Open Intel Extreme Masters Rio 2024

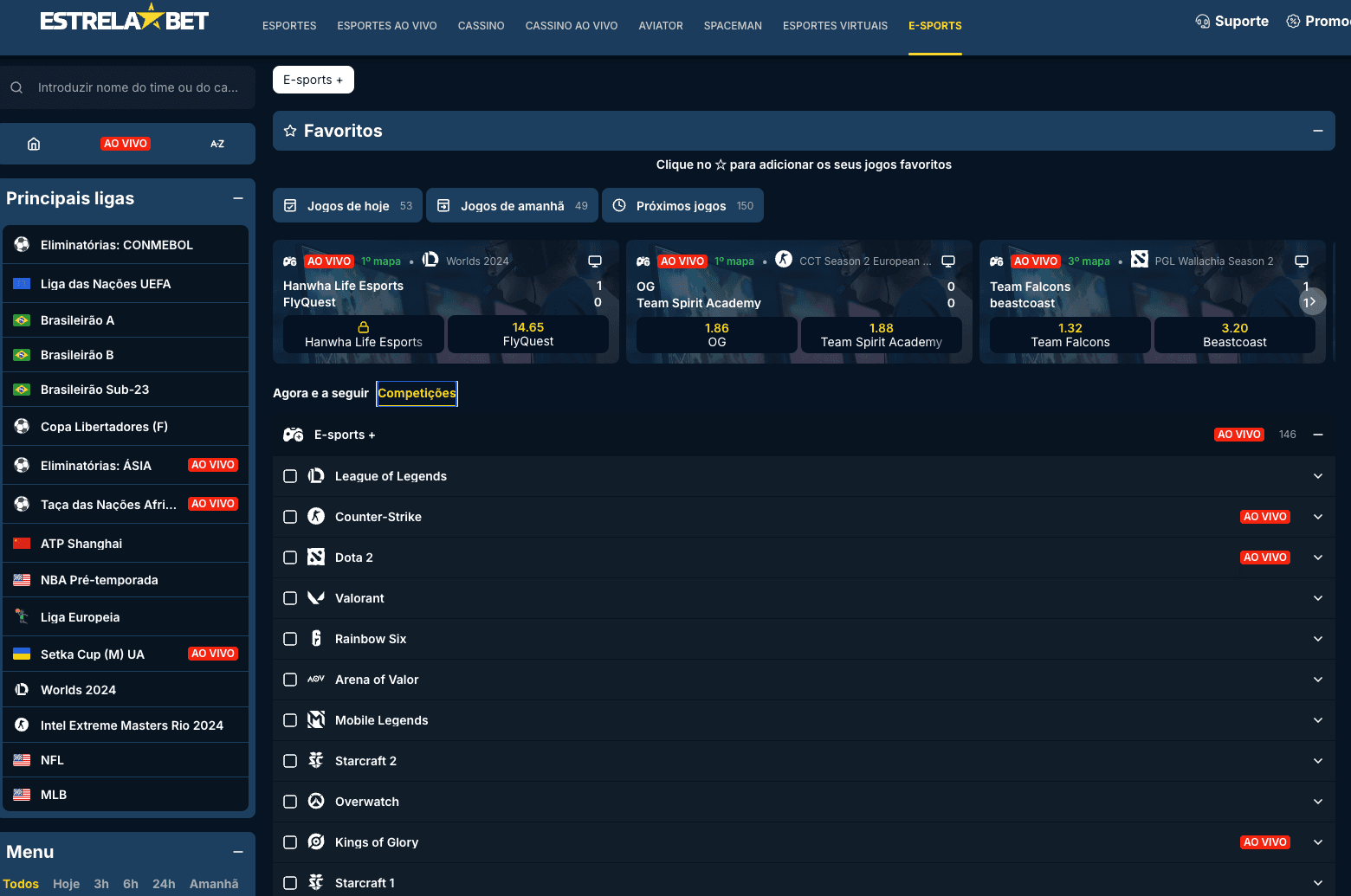(x=126, y=725)
